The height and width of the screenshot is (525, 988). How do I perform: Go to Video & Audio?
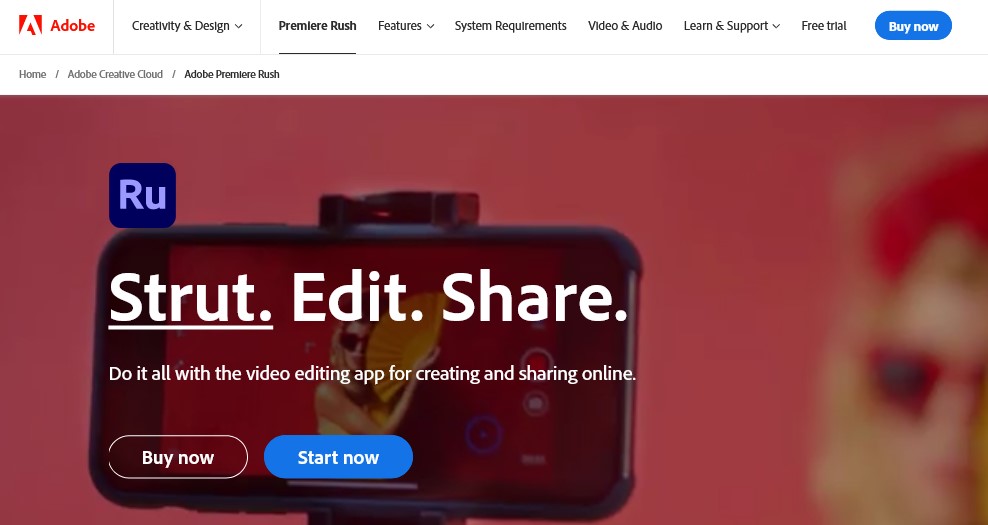tap(625, 26)
